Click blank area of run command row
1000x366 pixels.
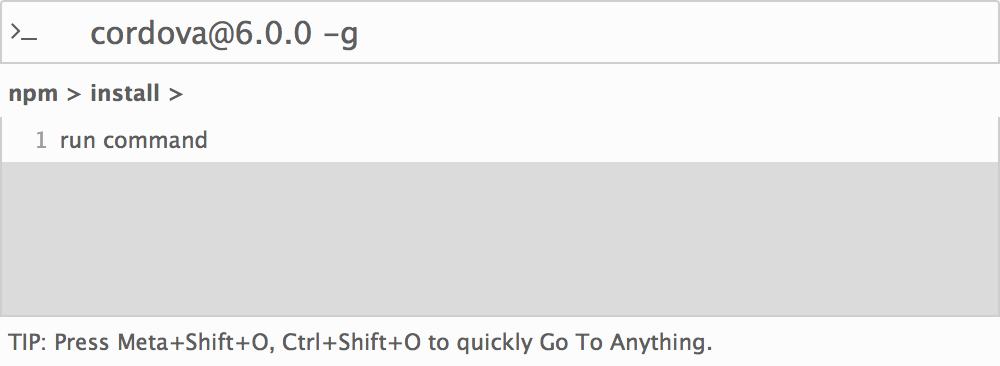599,140
